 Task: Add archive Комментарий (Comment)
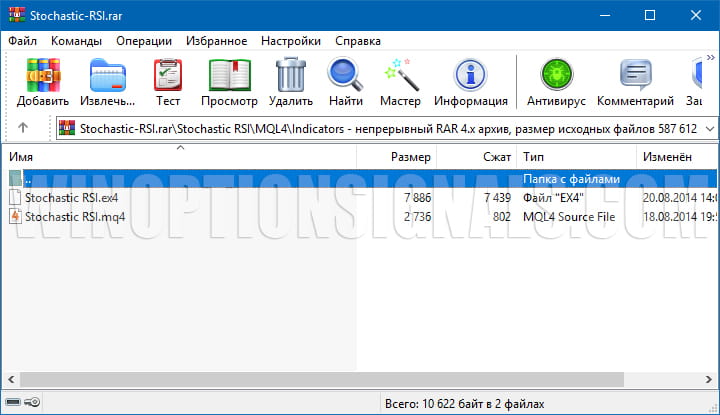[x=635, y=82]
